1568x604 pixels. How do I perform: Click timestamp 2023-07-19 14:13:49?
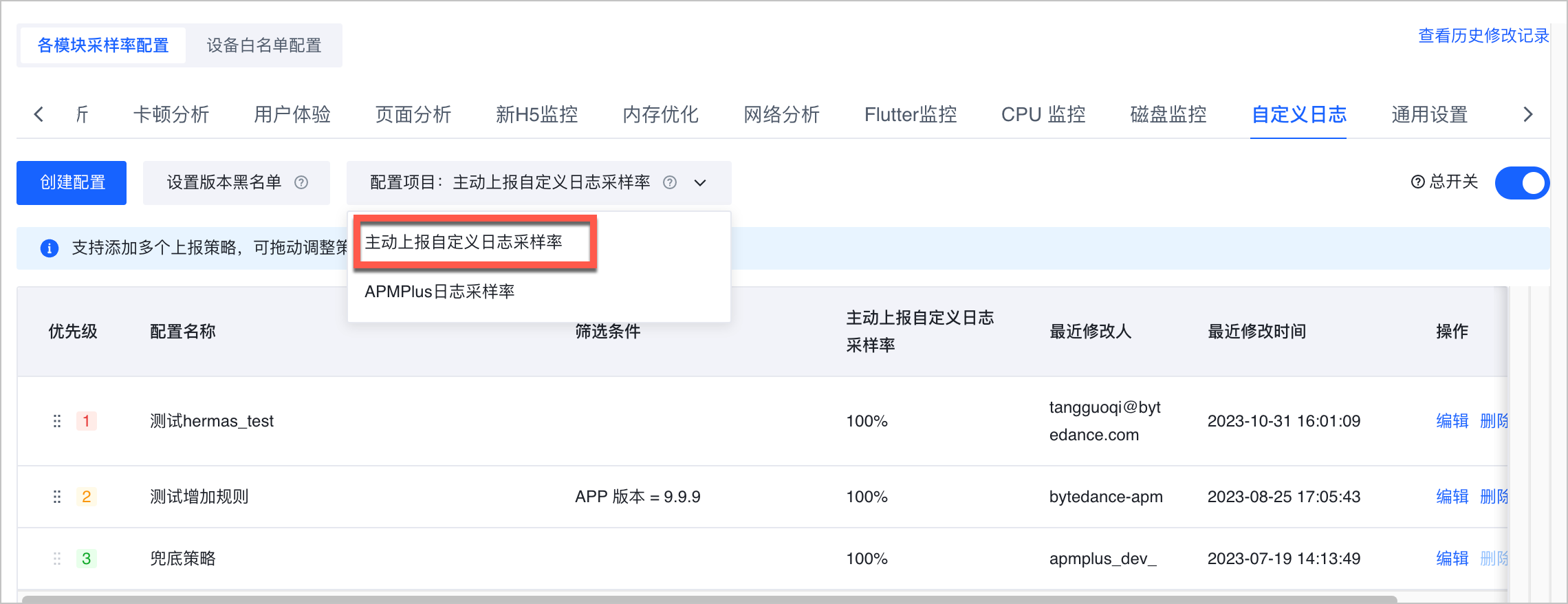(1284, 559)
